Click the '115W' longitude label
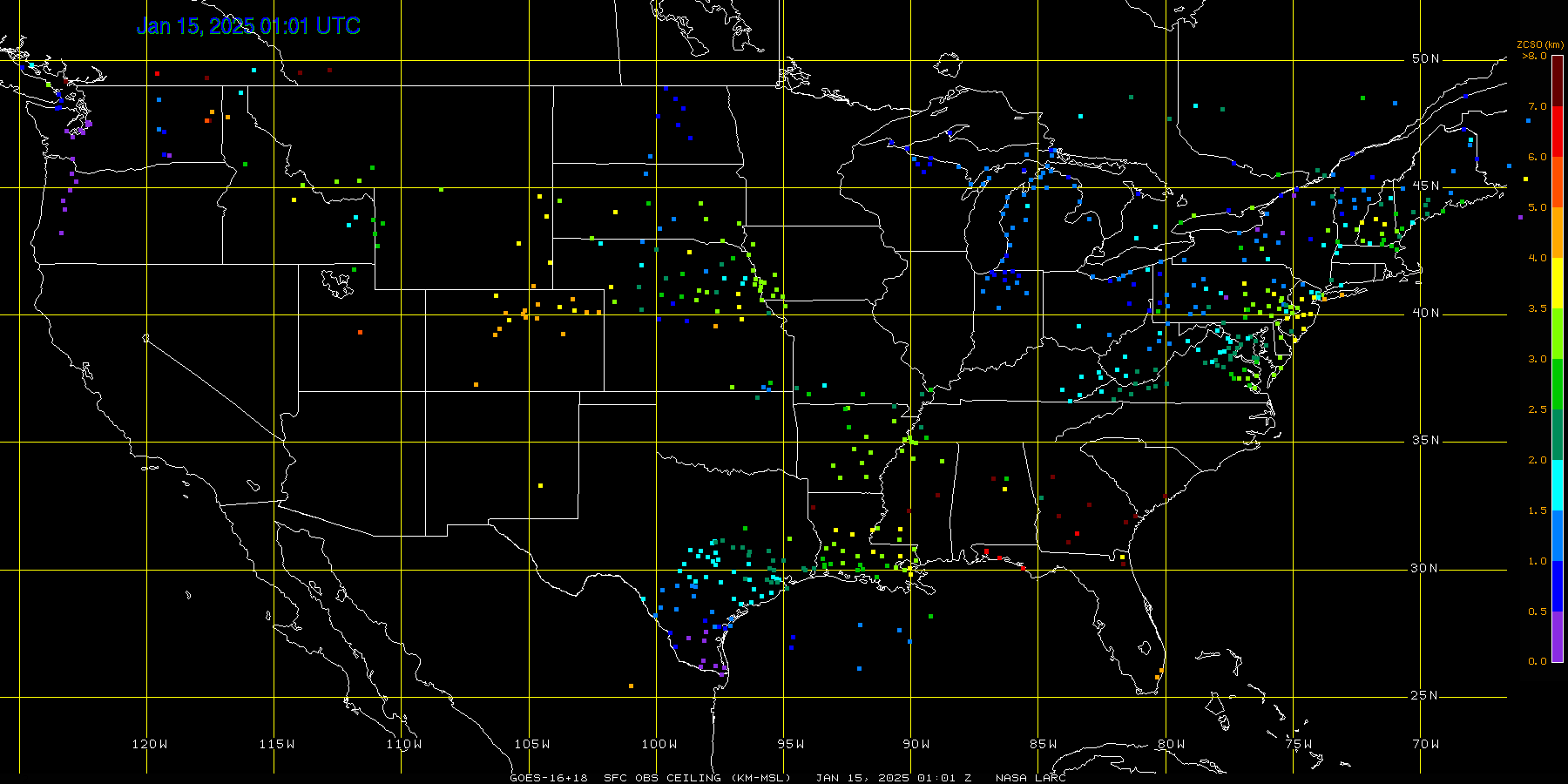The image size is (1568, 784). pyautogui.click(x=277, y=744)
